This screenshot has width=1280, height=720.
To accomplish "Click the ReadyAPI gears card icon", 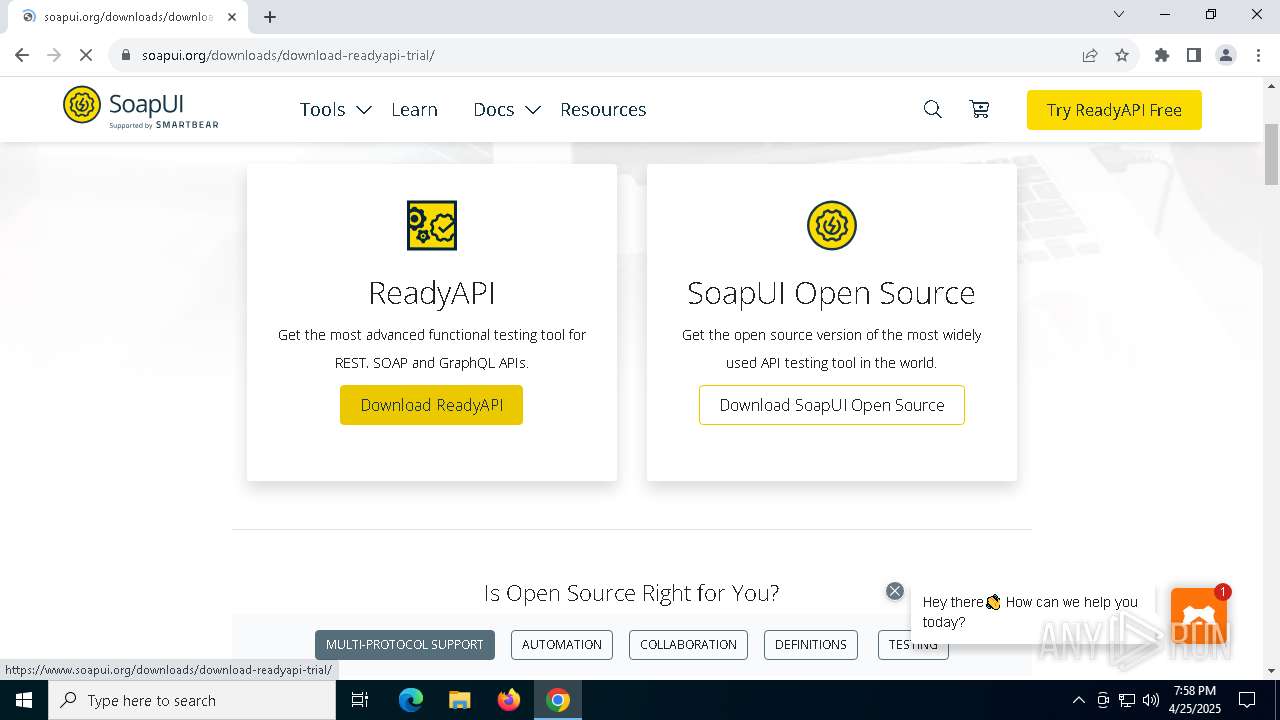I will tap(432, 225).
